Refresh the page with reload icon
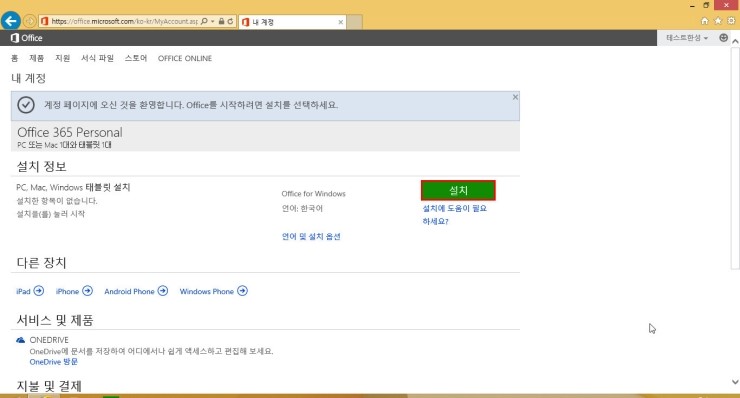740x398 pixels. pyautogui.click(x=230, y=21)
